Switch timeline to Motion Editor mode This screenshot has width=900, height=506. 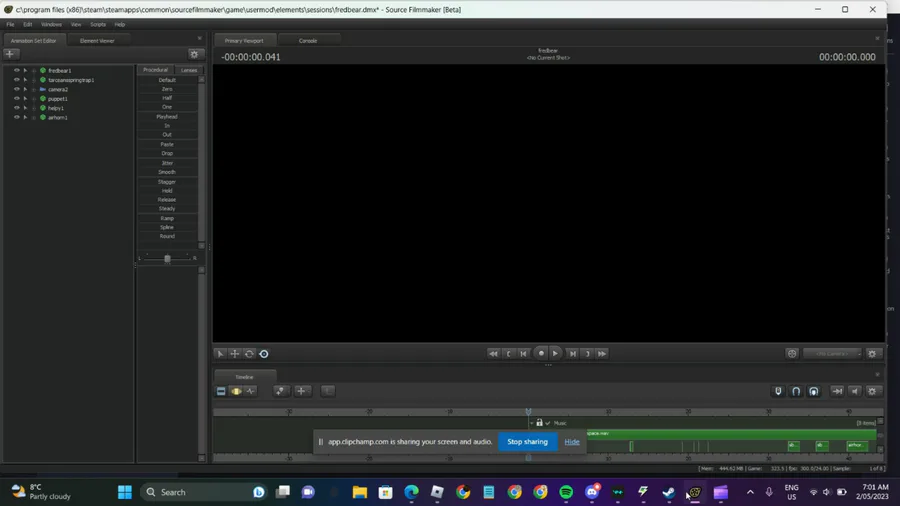[236, 391]
